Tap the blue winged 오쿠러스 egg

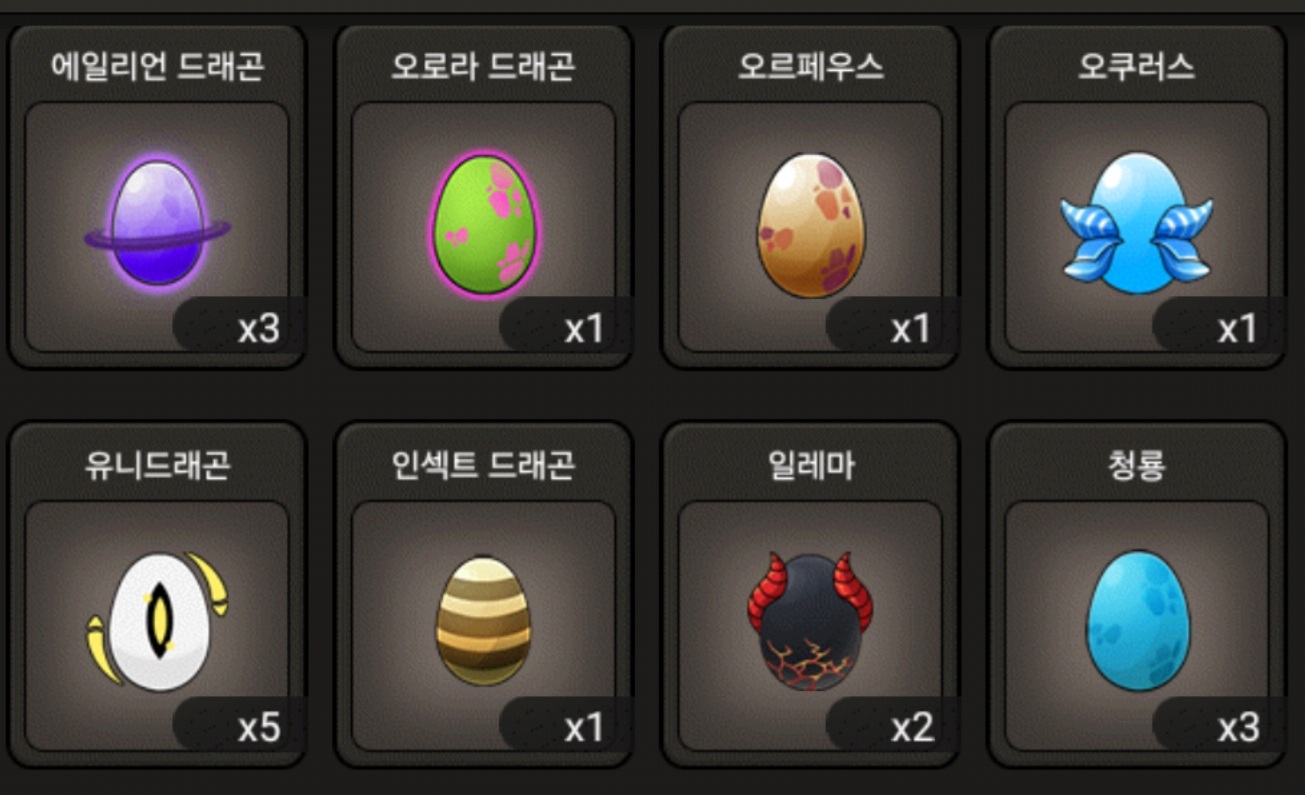coord(1137,222)
